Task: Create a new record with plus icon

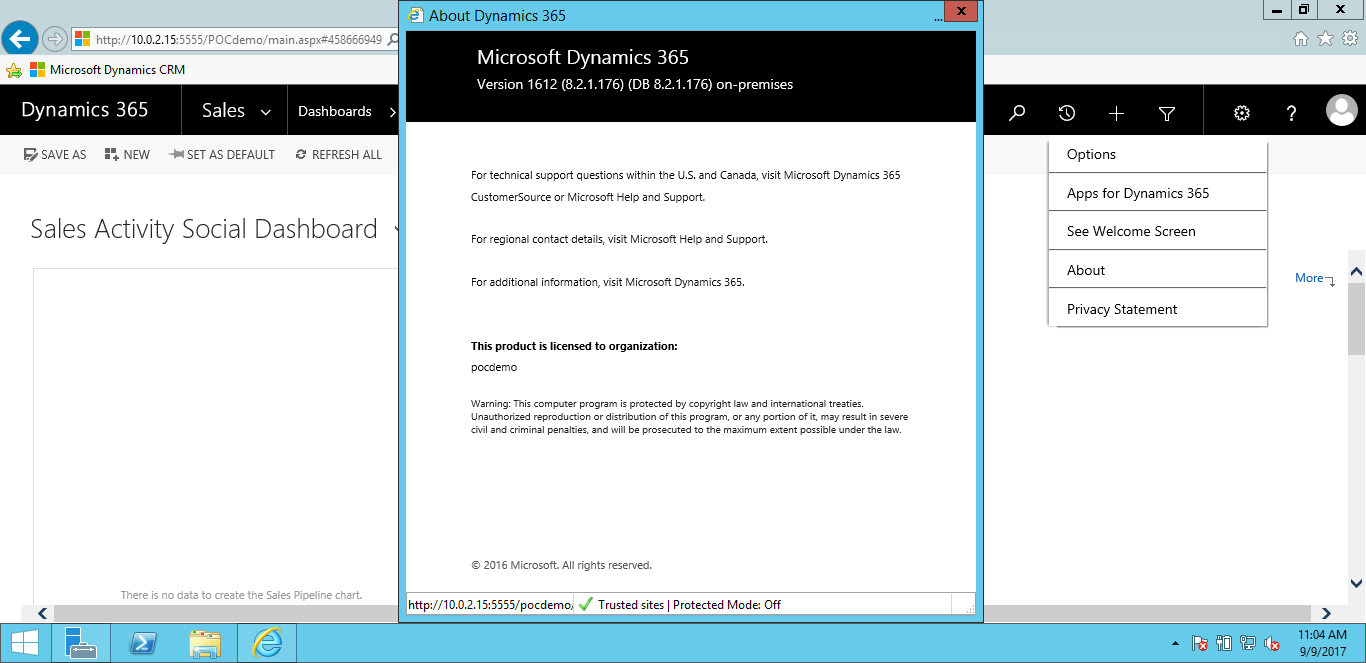Action: click(1116, 112)
